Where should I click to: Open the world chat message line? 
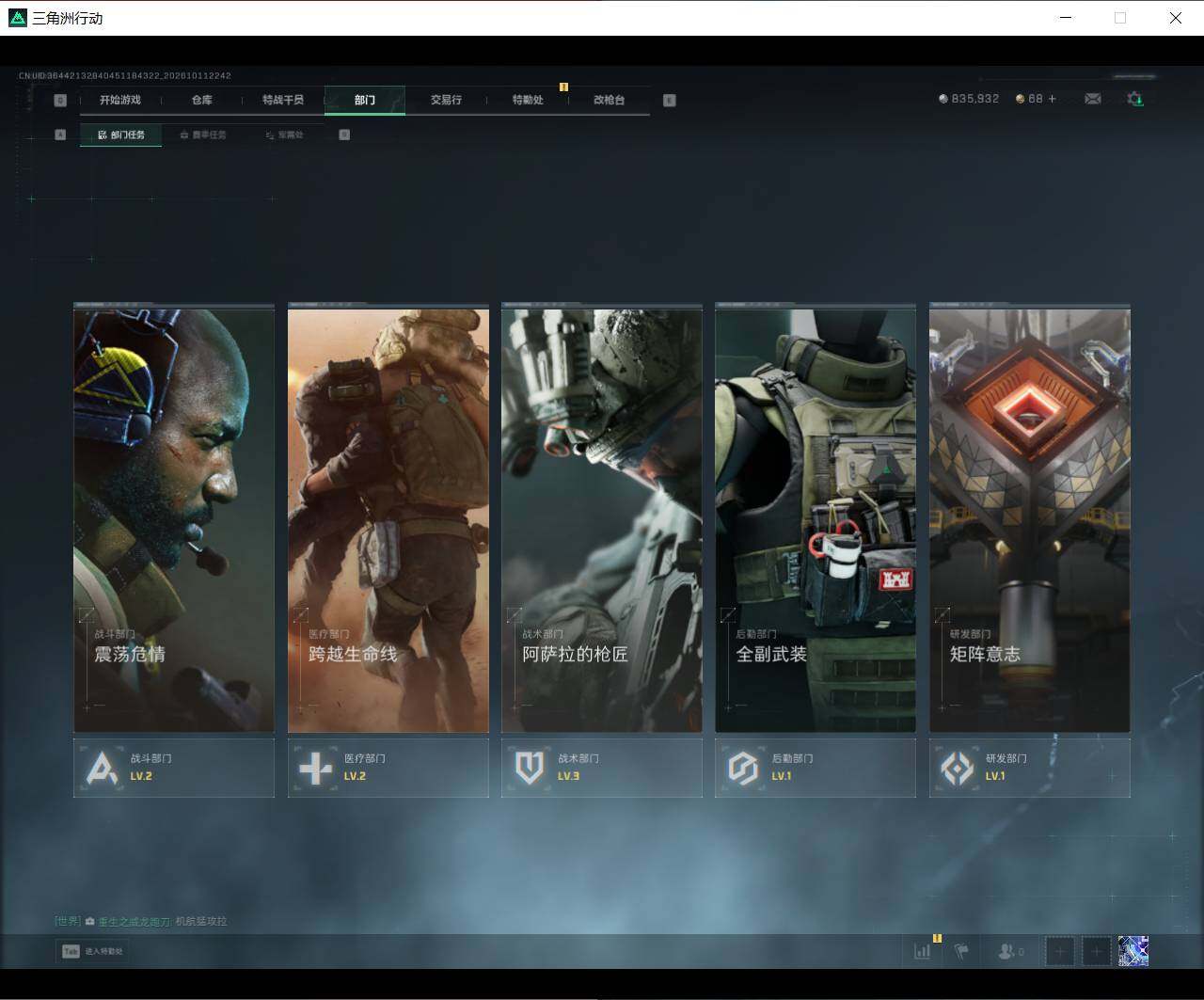pos(141,921)
